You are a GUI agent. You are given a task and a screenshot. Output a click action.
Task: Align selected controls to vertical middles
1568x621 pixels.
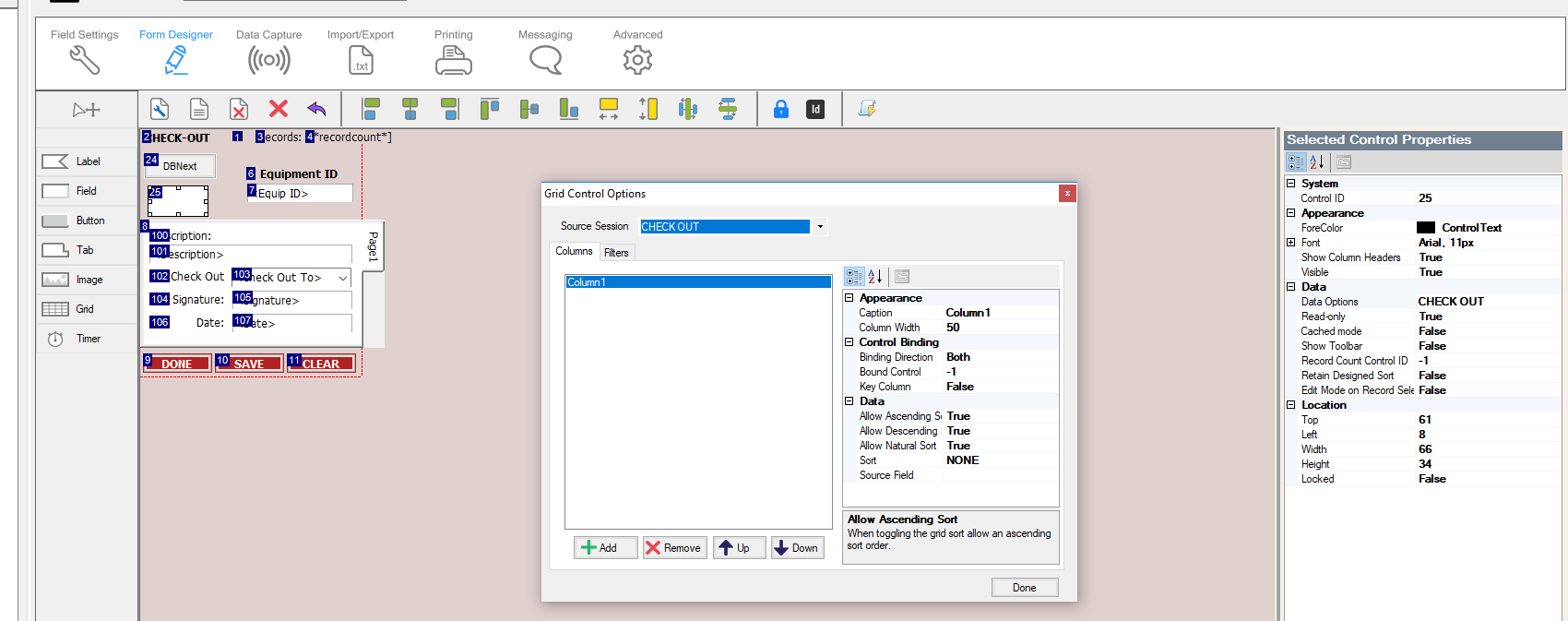click(529, 109)
